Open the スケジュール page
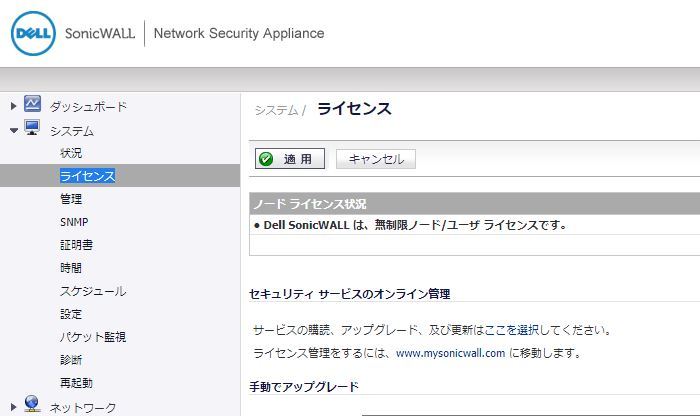 click(x=93, y=291)
